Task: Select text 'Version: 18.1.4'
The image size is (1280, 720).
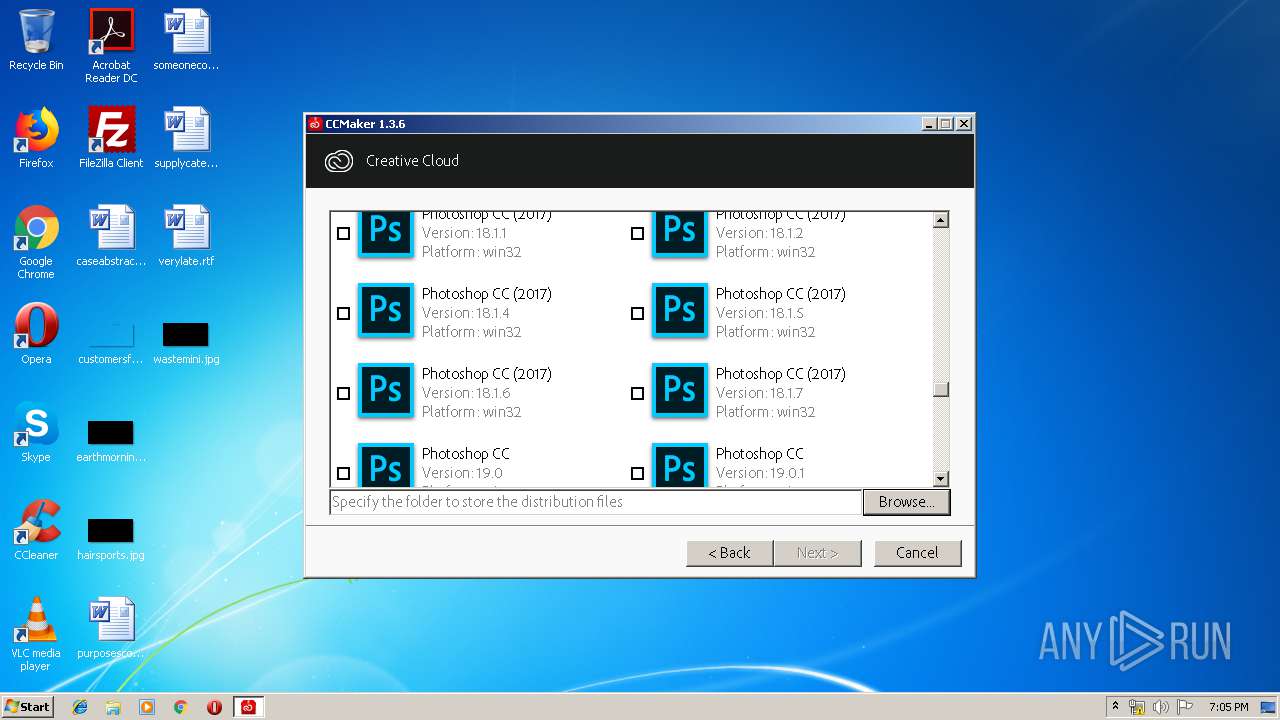Action: pos(466,313)
